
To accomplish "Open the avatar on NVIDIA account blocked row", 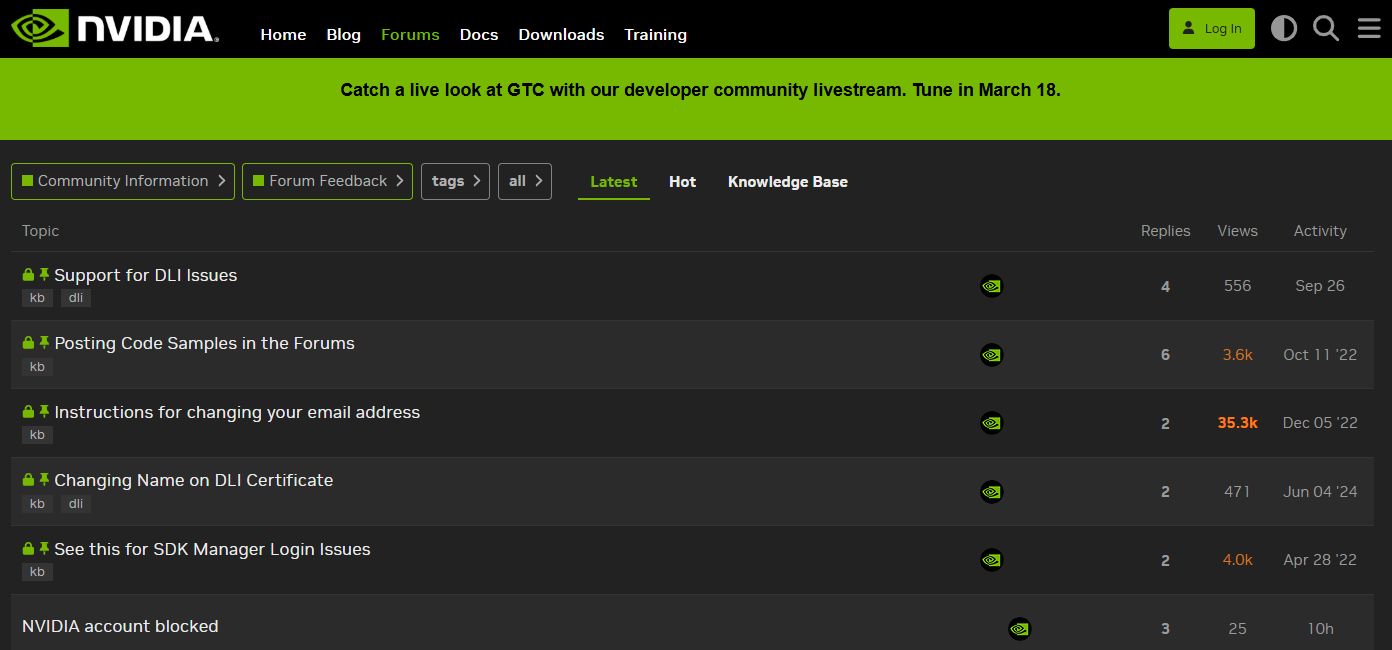I will [x=1019, y=629].
